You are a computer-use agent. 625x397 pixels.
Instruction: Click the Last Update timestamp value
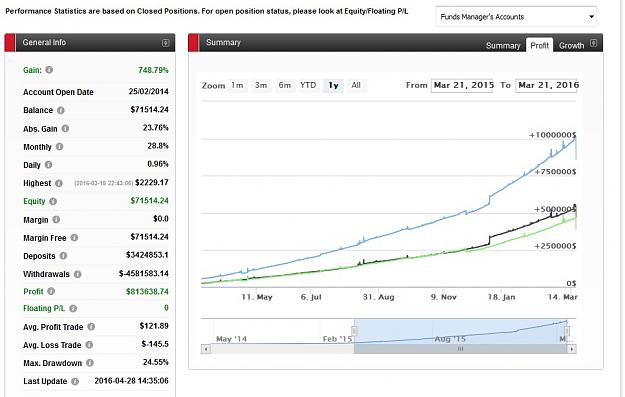click(132, 381)
